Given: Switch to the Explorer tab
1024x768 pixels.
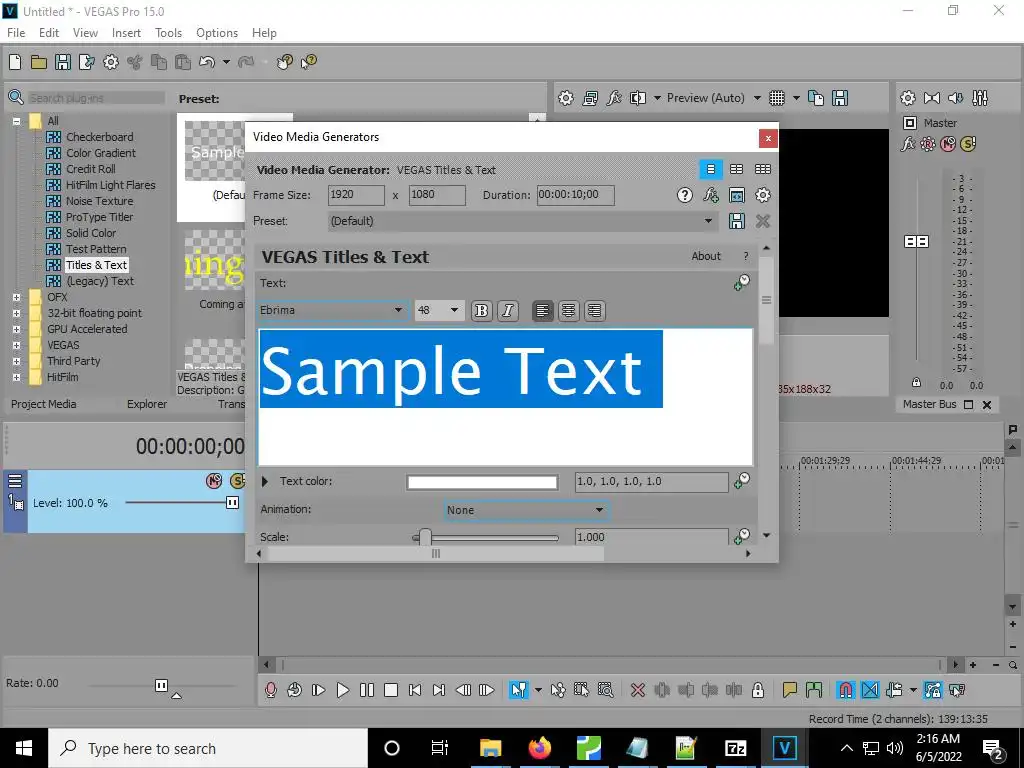Looking at the screenshot, I should click(147, 404).
